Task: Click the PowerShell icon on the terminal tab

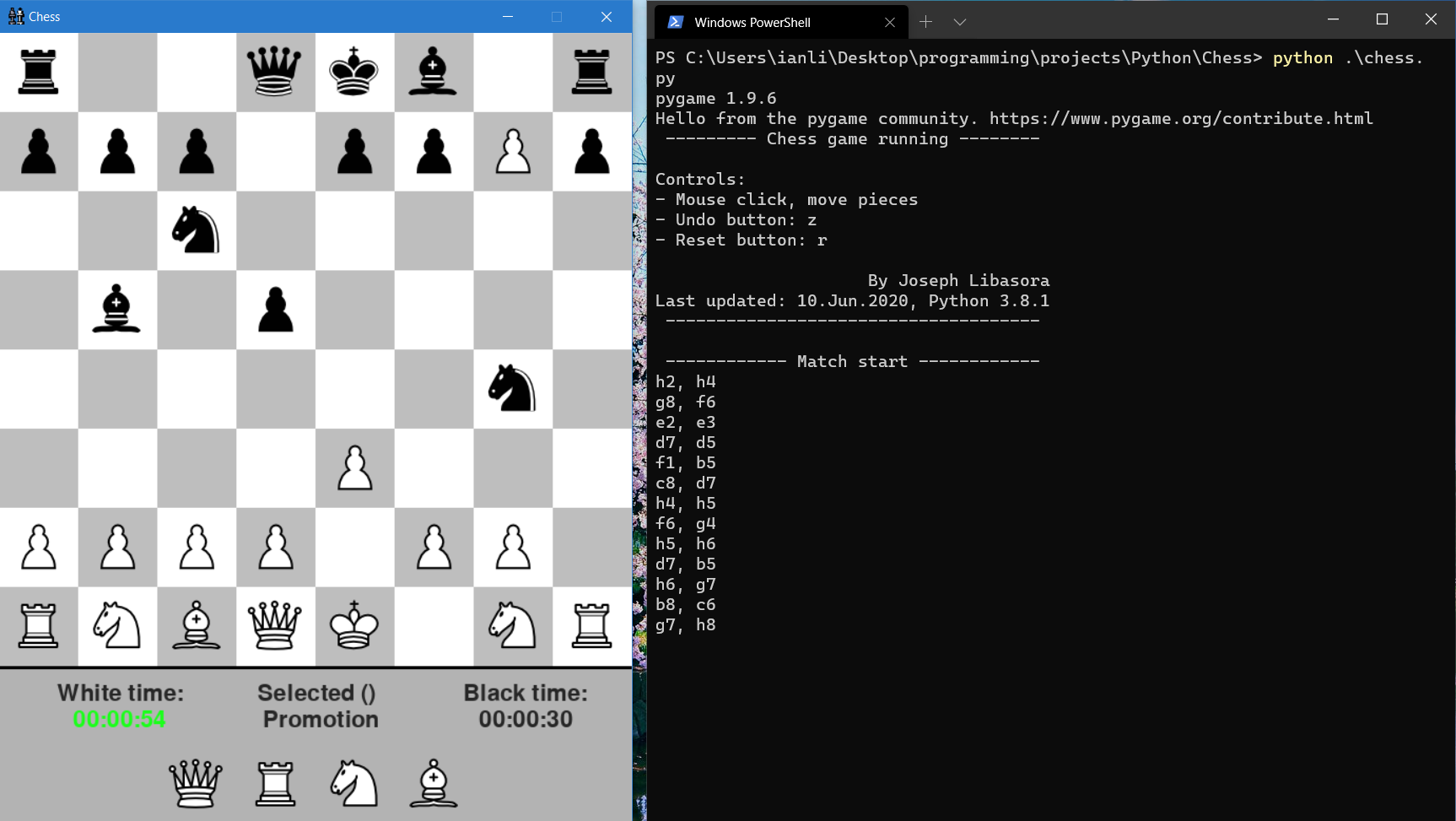Action: [675, 22]
